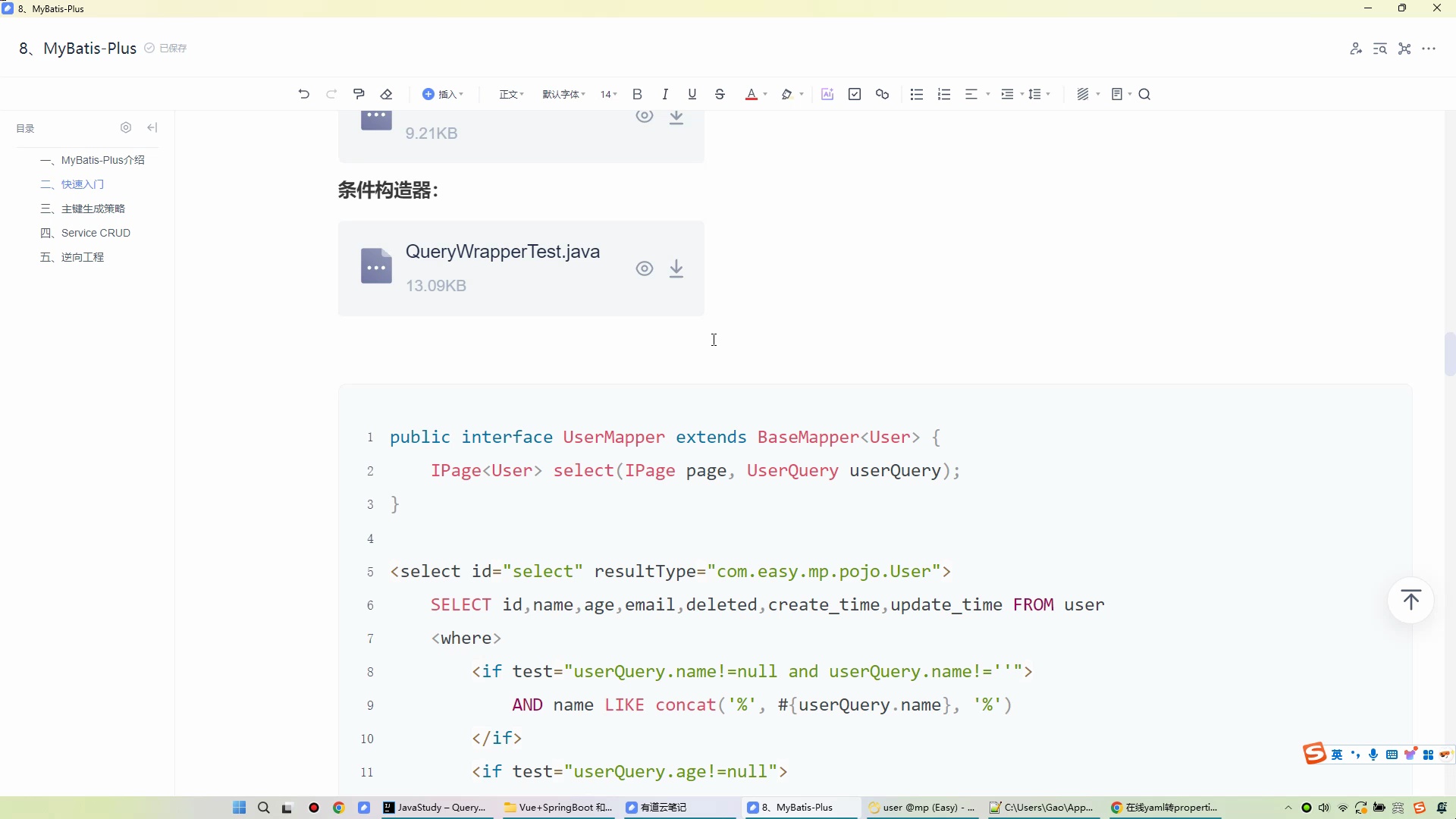Click the share/collaborate icon in top bar
This screenshot has height=819, width=1456.
click(1357, 48)
